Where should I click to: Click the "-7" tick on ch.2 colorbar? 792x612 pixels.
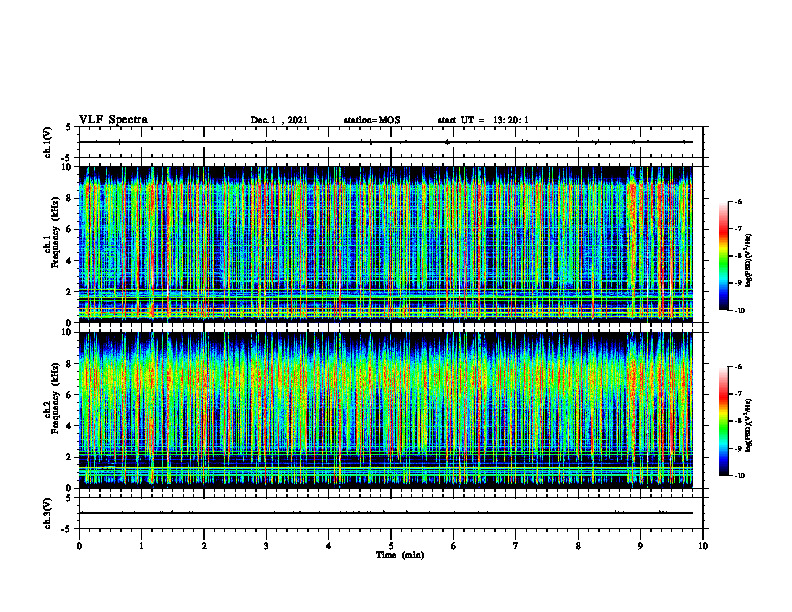coord(739,394)
